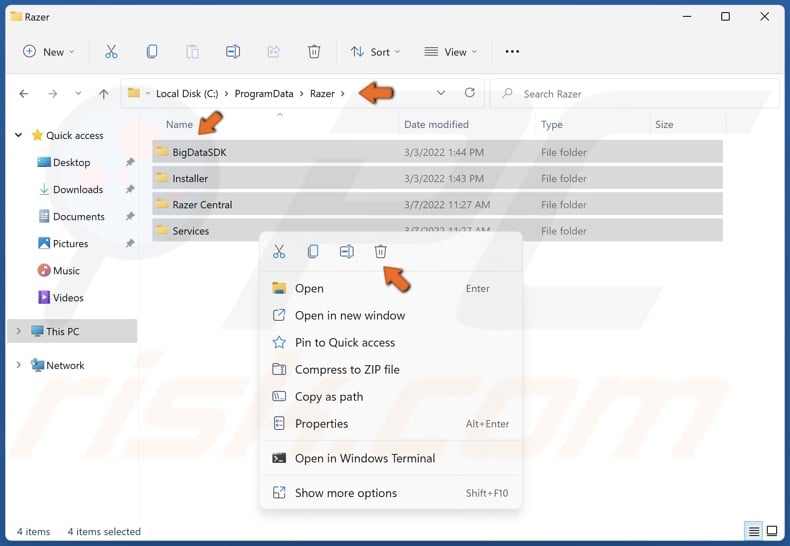Expand Network in navigation pane
The width and height of the screenshot is (790, 546).
[x=19, y=365]
